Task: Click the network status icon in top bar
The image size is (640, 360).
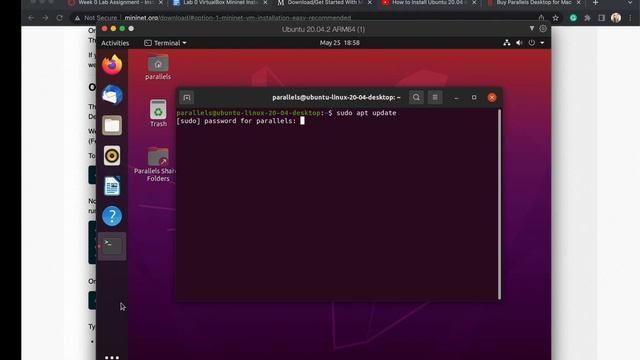Action: coord(507,42)
